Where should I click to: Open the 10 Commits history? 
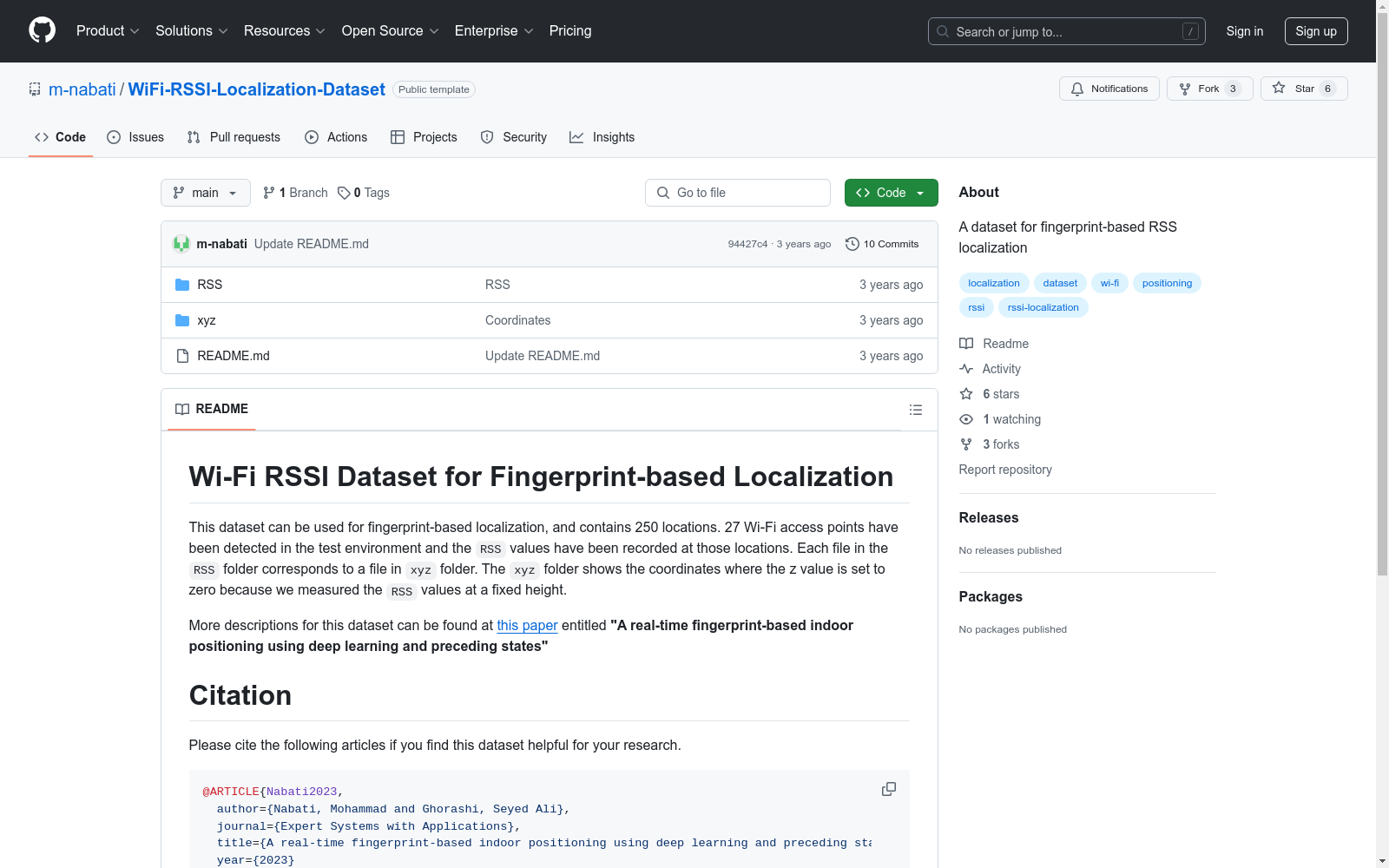point(882,244)
